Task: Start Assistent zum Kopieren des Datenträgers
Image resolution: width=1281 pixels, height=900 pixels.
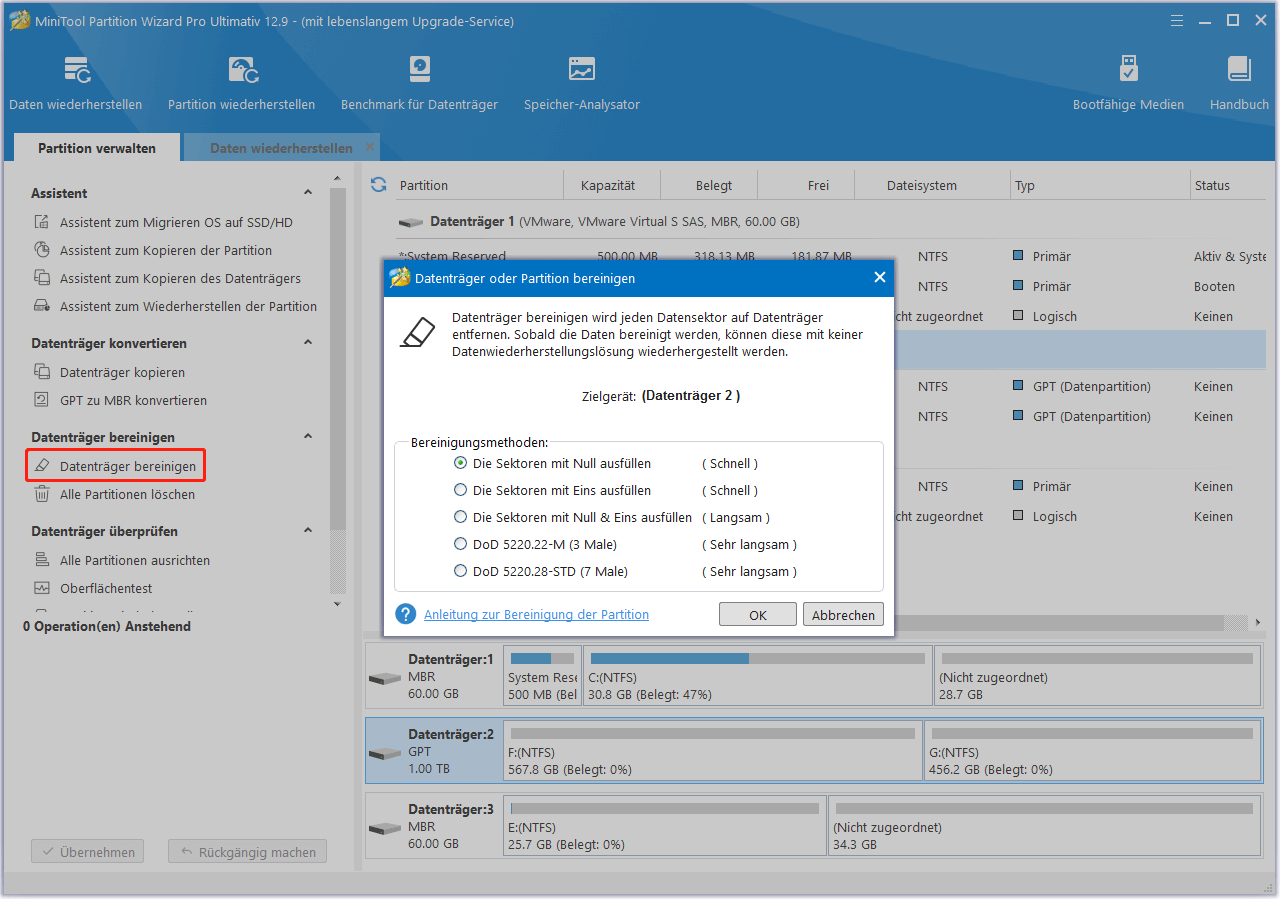Action: click(180, 279)
